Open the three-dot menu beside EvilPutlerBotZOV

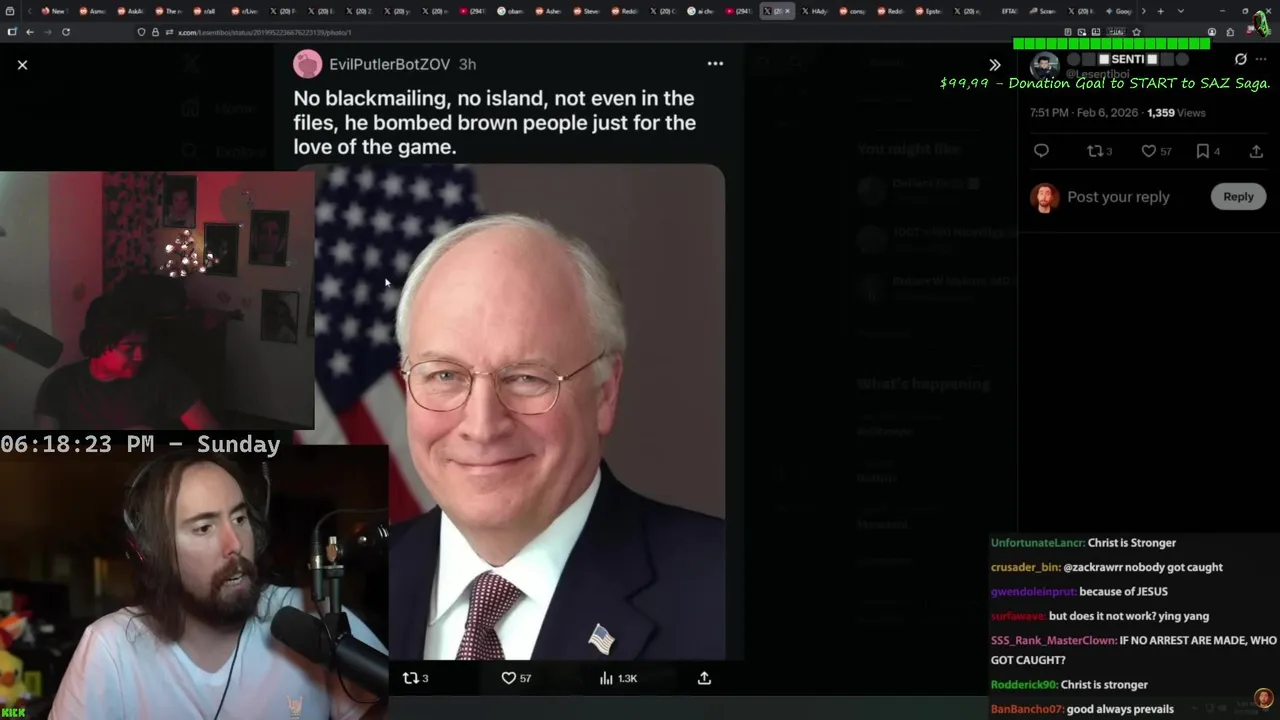pos(715,63)
